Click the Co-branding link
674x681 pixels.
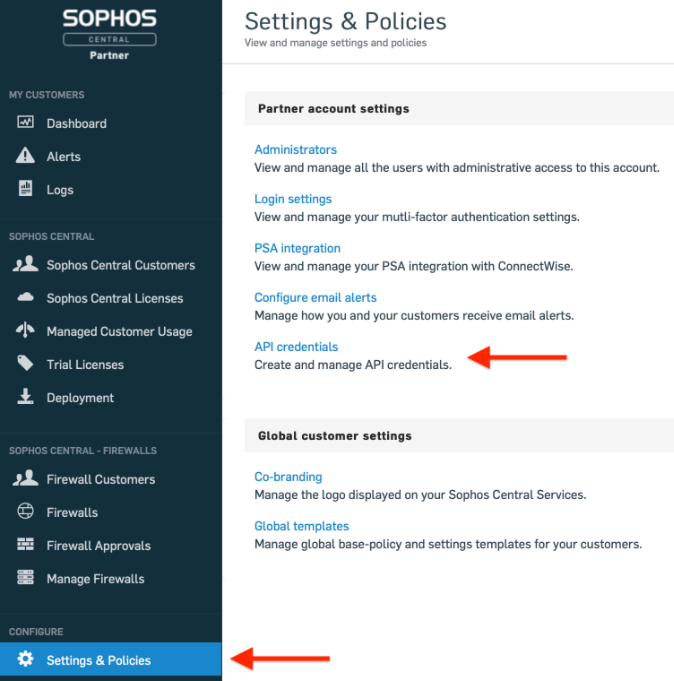(x=288, y=477)
